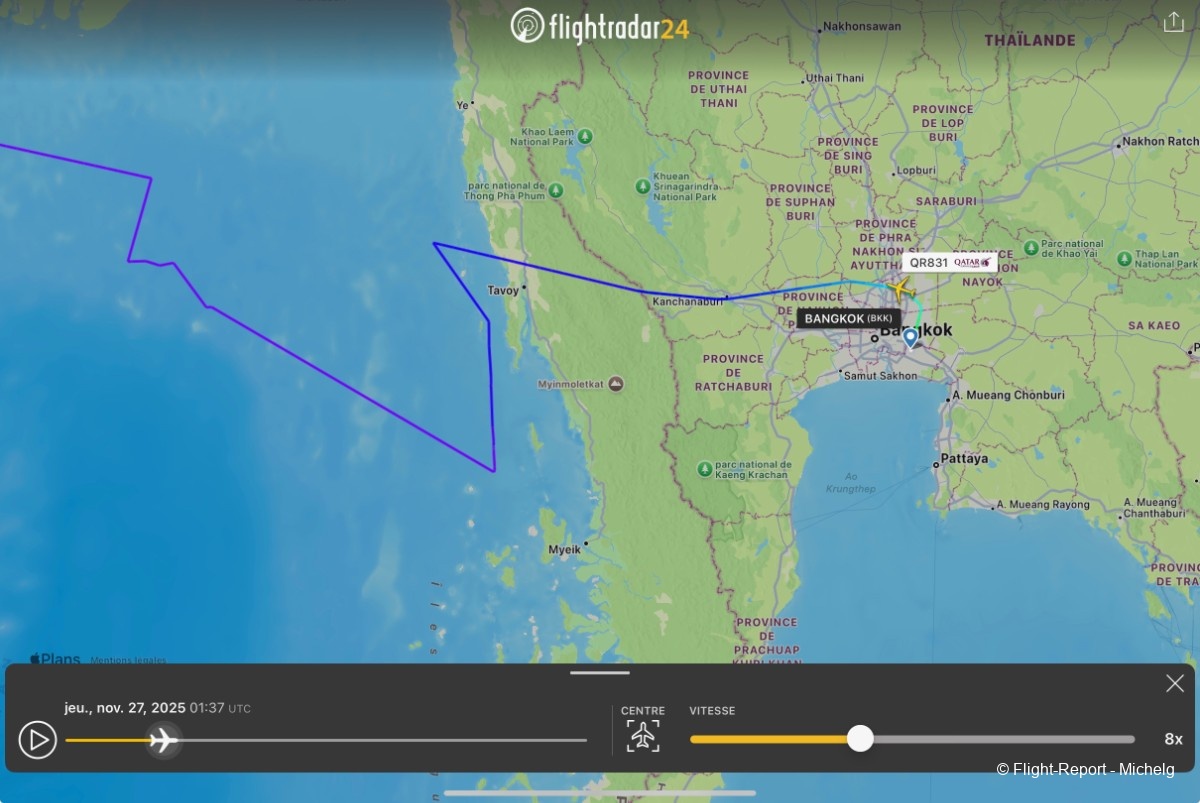
Task: Tap the Flightradar24 logo
Action: [x=599, y=26]
